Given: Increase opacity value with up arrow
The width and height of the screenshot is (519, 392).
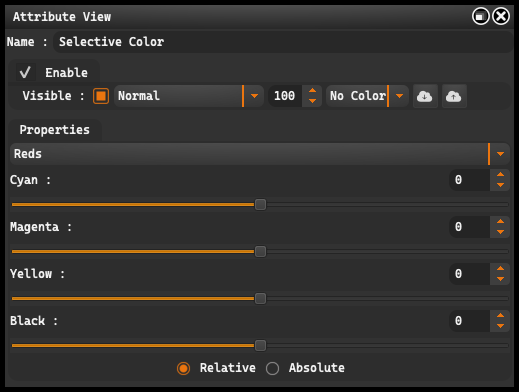Looking at the screenshot, I should 312,91.
